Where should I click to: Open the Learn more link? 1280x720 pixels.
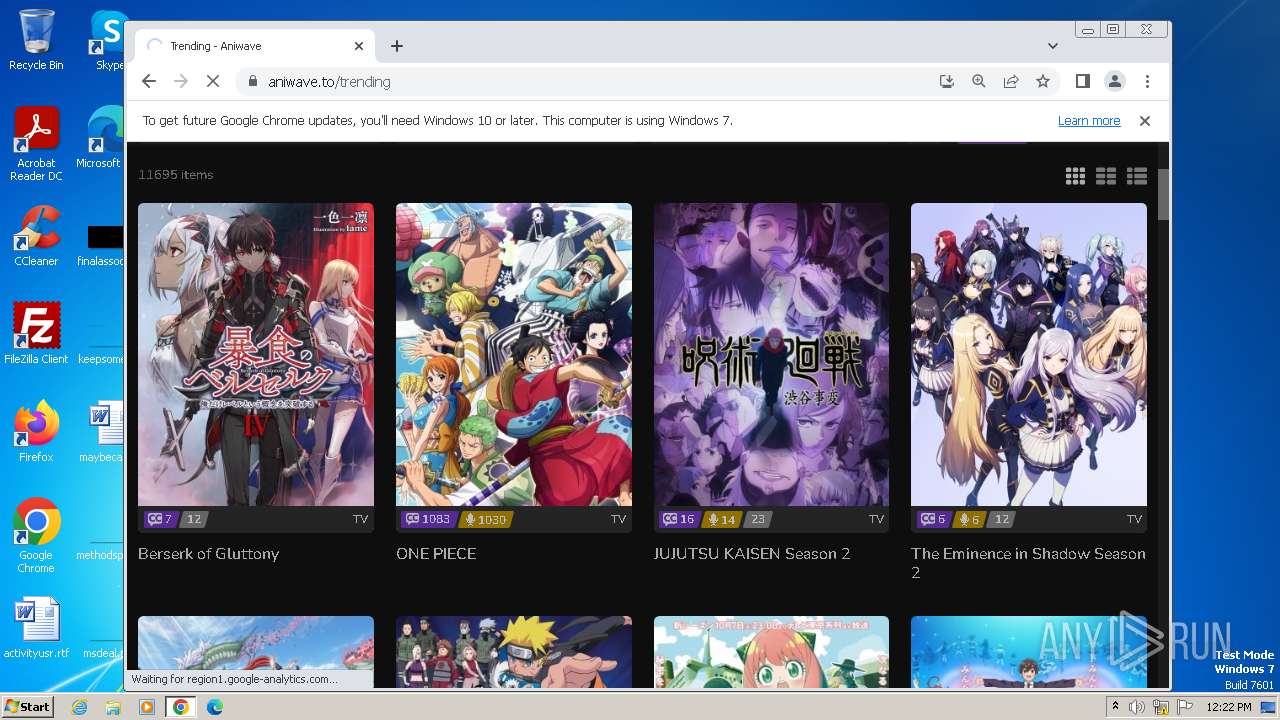1089,120
